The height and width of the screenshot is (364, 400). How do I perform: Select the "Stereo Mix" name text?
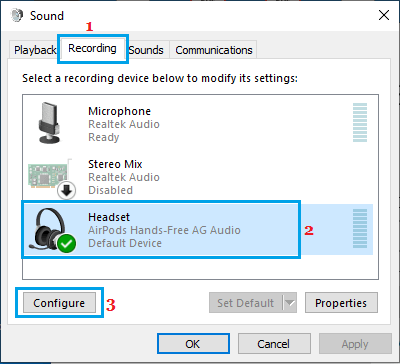(115, 164)
